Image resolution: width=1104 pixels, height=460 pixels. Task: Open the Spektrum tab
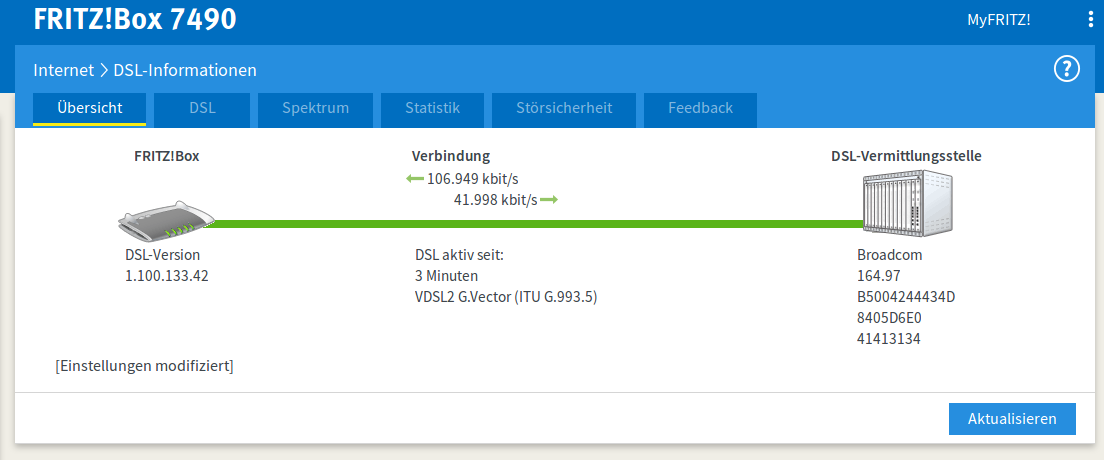pos(315,108)
